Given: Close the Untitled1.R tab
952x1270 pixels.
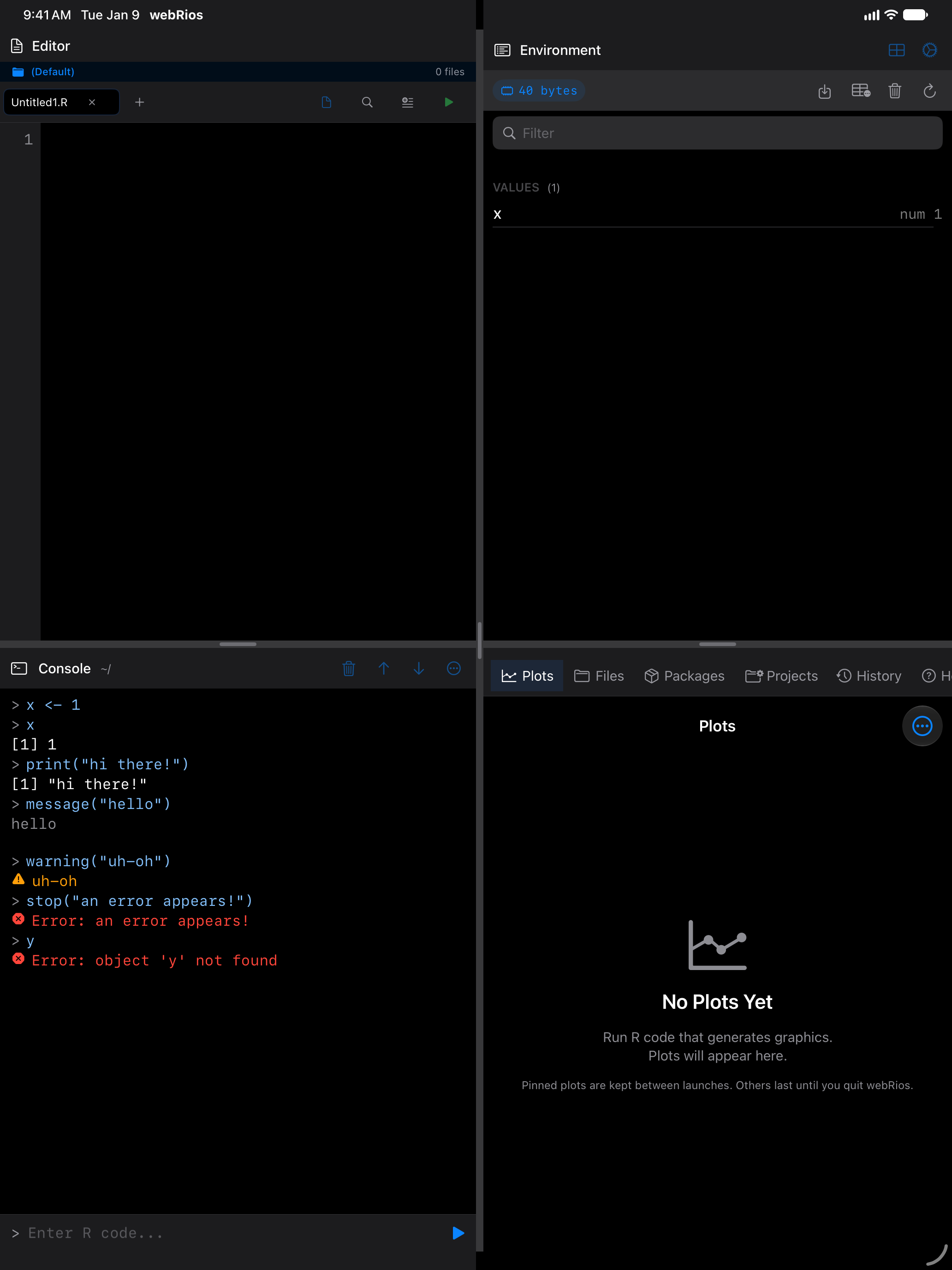Looking at the screenshot, I should point(92,102).
